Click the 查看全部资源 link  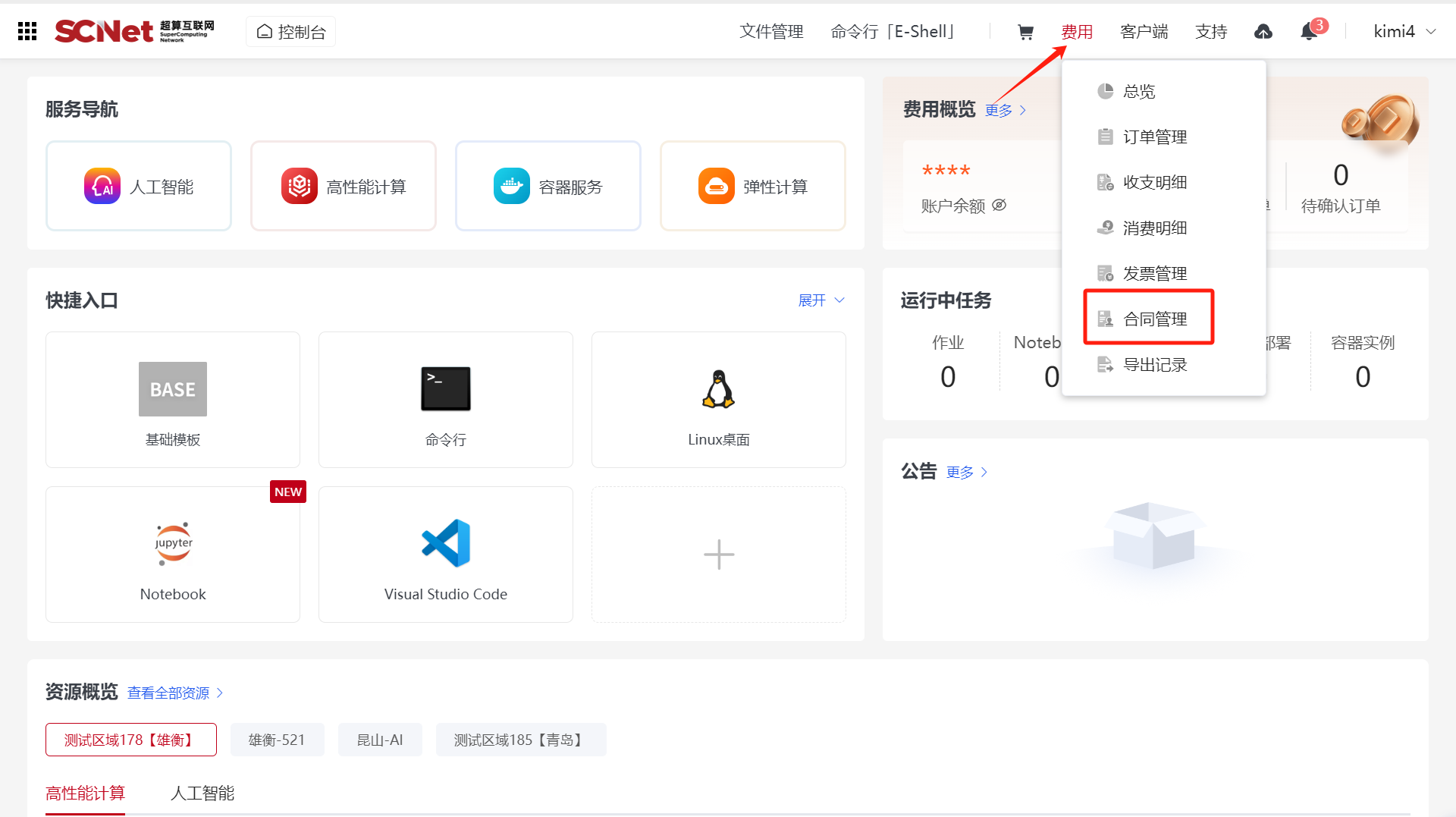174,693
